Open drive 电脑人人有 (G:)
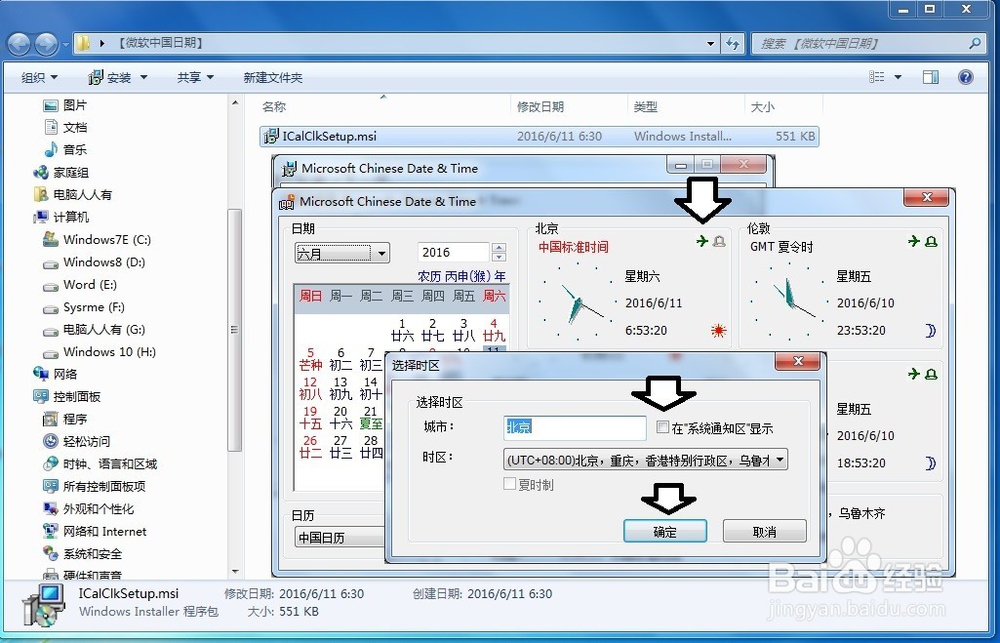 94,330
